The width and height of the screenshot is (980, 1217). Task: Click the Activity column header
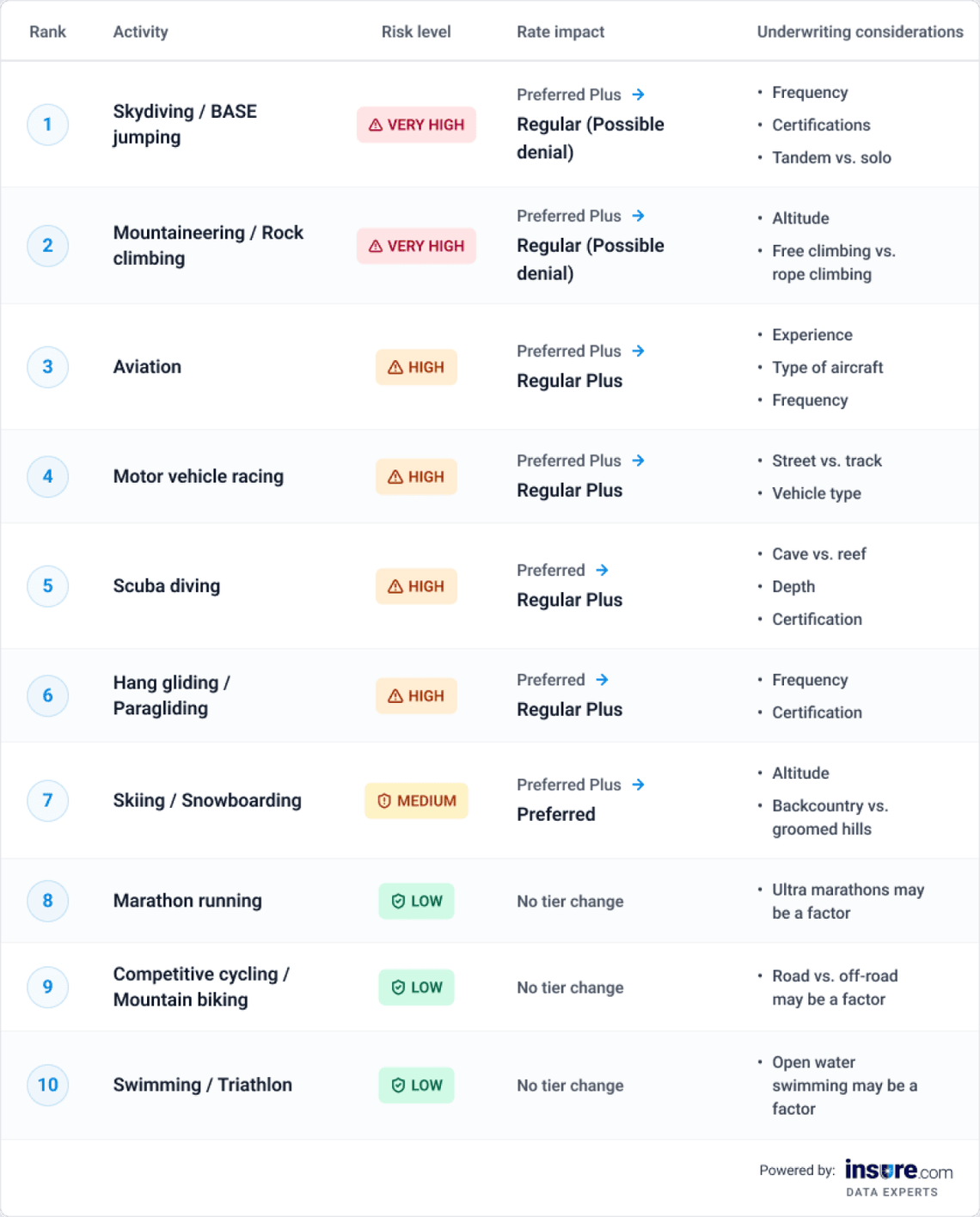pos(140,32)
